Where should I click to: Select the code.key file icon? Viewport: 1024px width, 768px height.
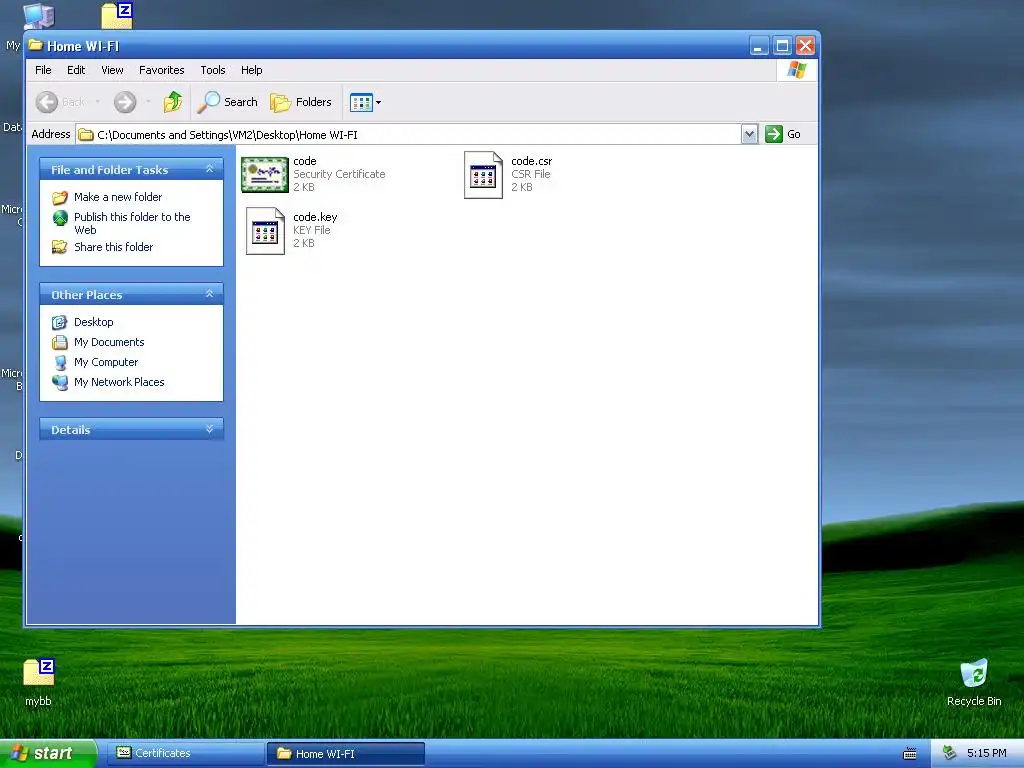pyautogui.click(x=265, y=231)
